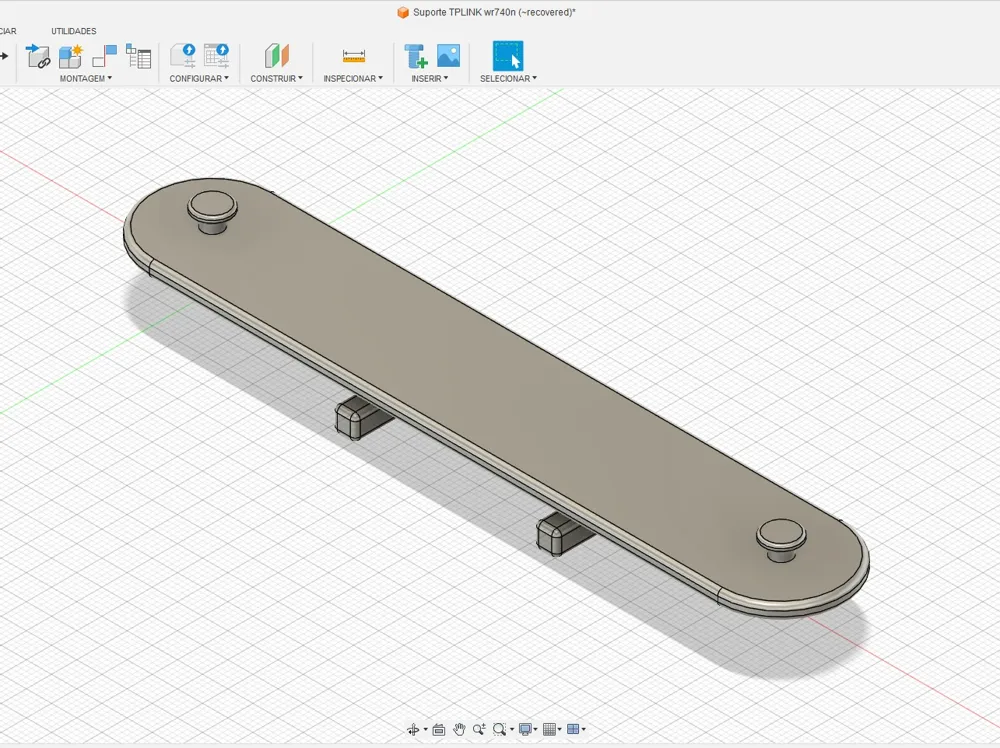Click the Configure model icon
The height and width of the screenshot is (748, 1000).
tap(183, 56)
